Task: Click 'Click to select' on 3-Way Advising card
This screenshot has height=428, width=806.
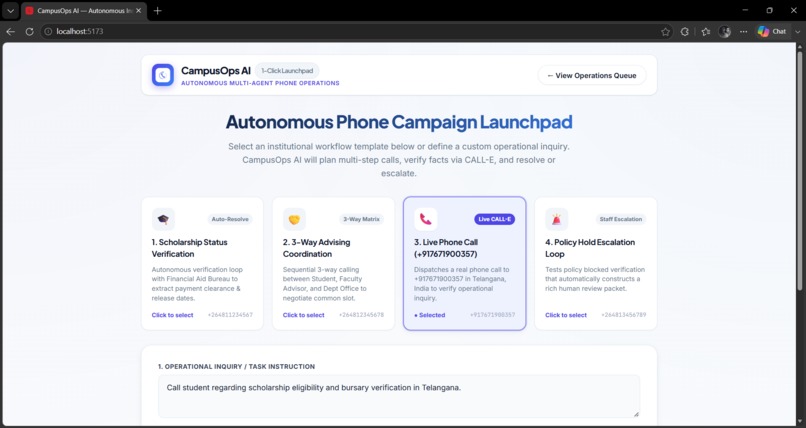Action: (303, 315)
